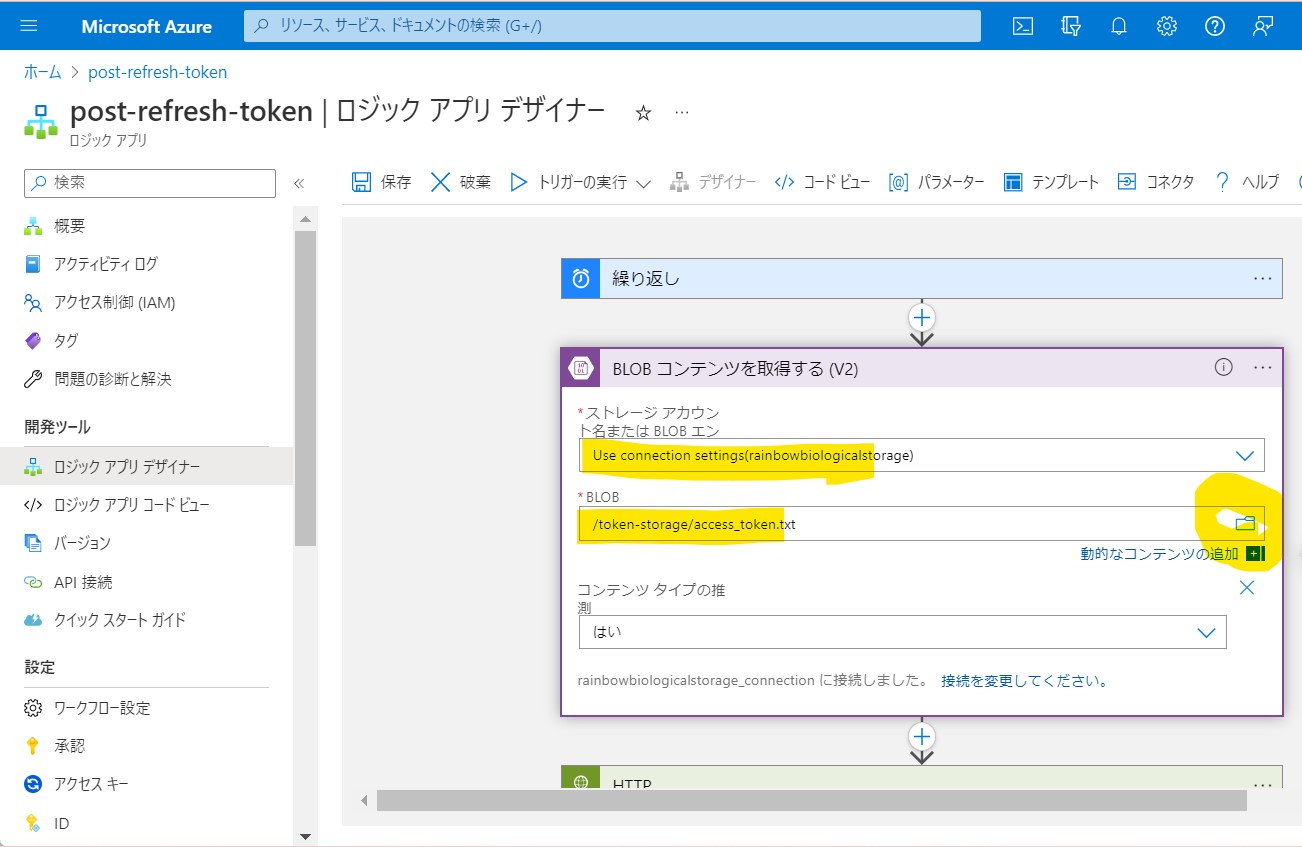
Task: Open ロジック アプリ コード ビュー in the sidebar
Action: click(131, 505)
